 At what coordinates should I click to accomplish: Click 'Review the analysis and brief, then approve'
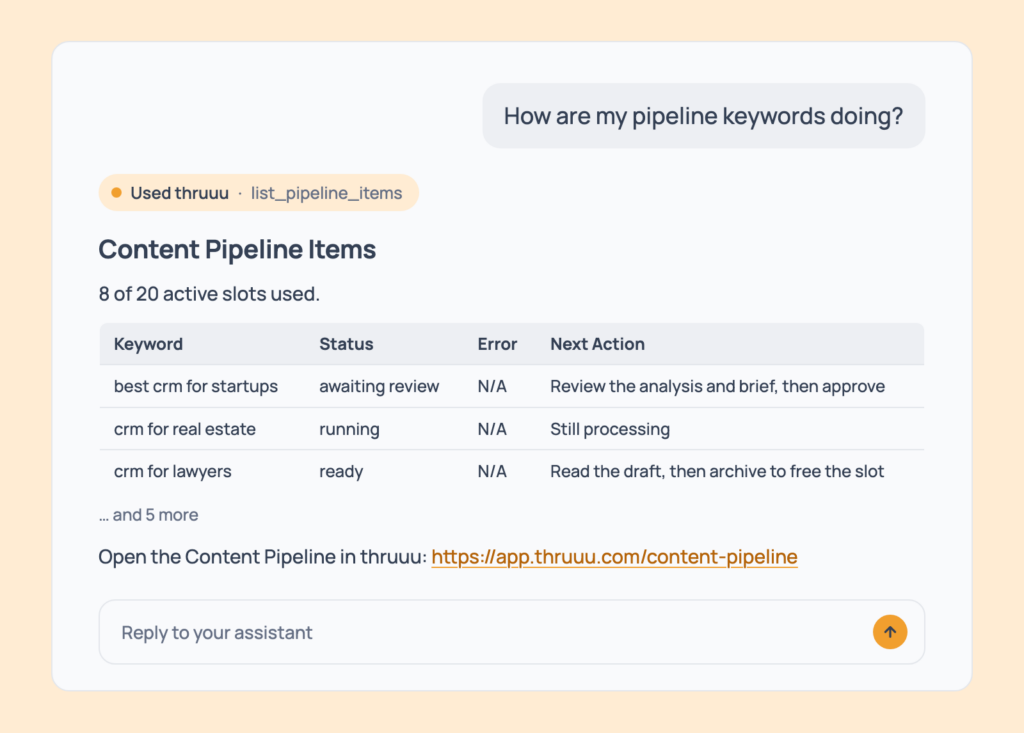coord(717,386)
